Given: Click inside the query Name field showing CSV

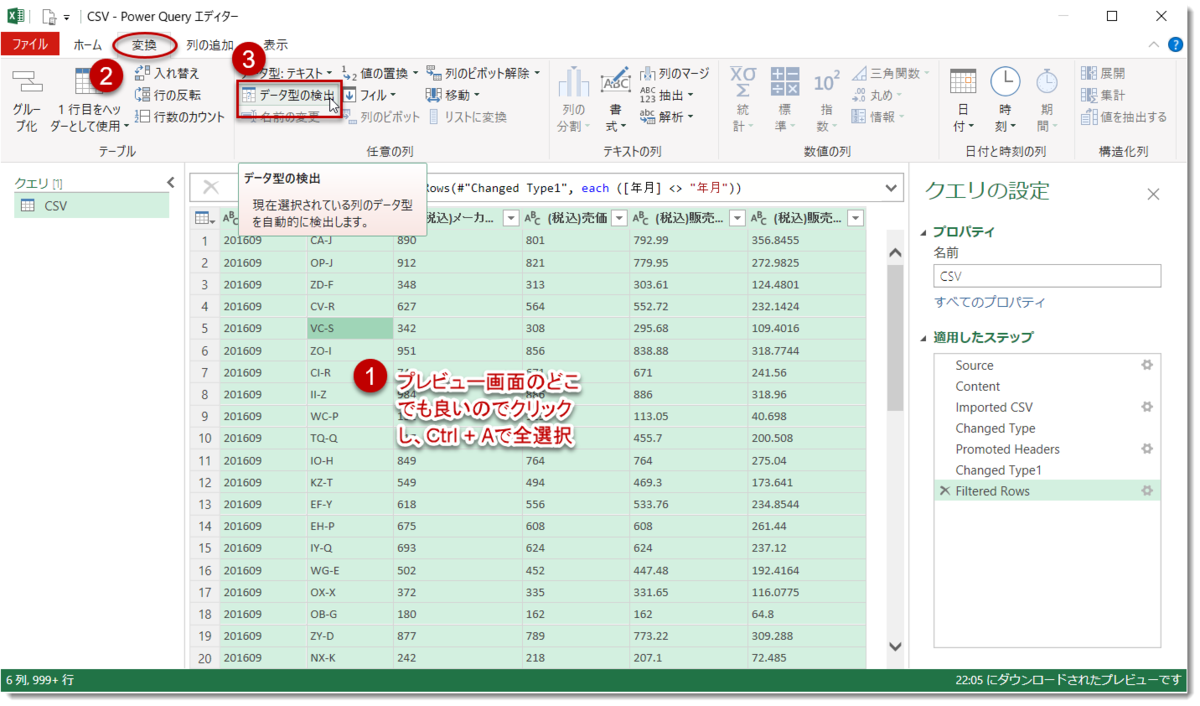Looking at the screenshot, I should point(1046,276).
